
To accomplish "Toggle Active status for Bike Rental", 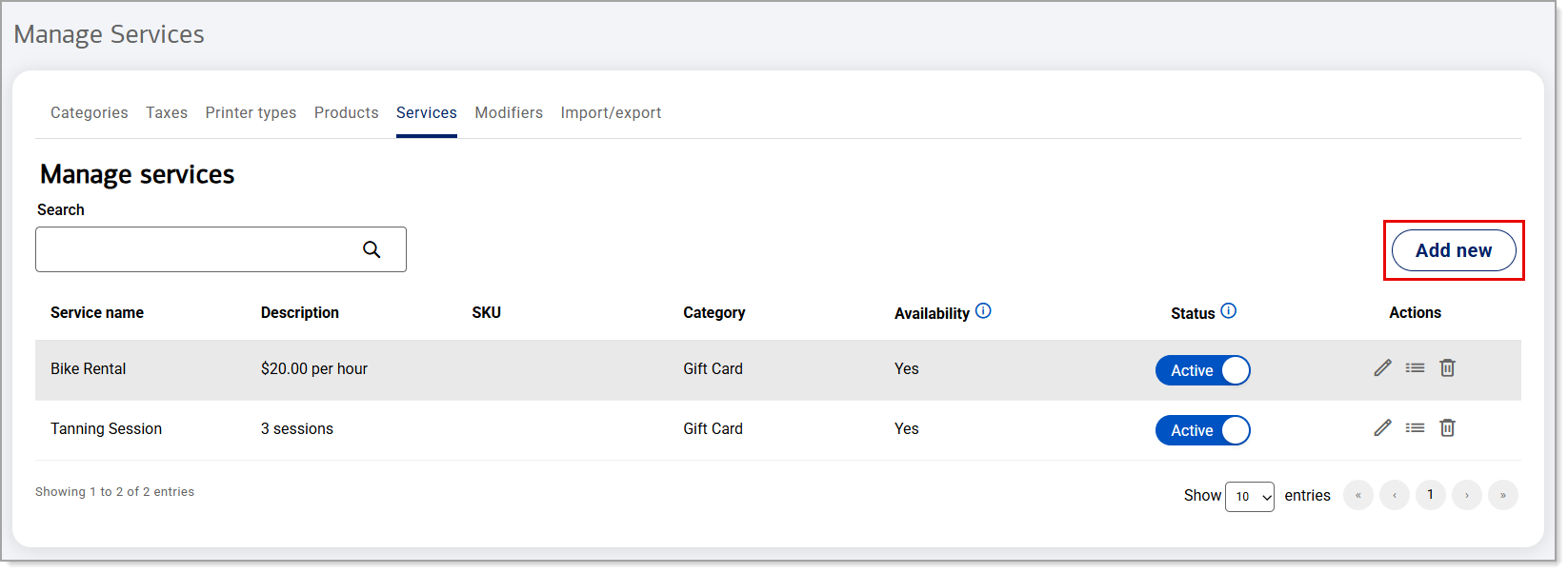I will [1202, 370].
